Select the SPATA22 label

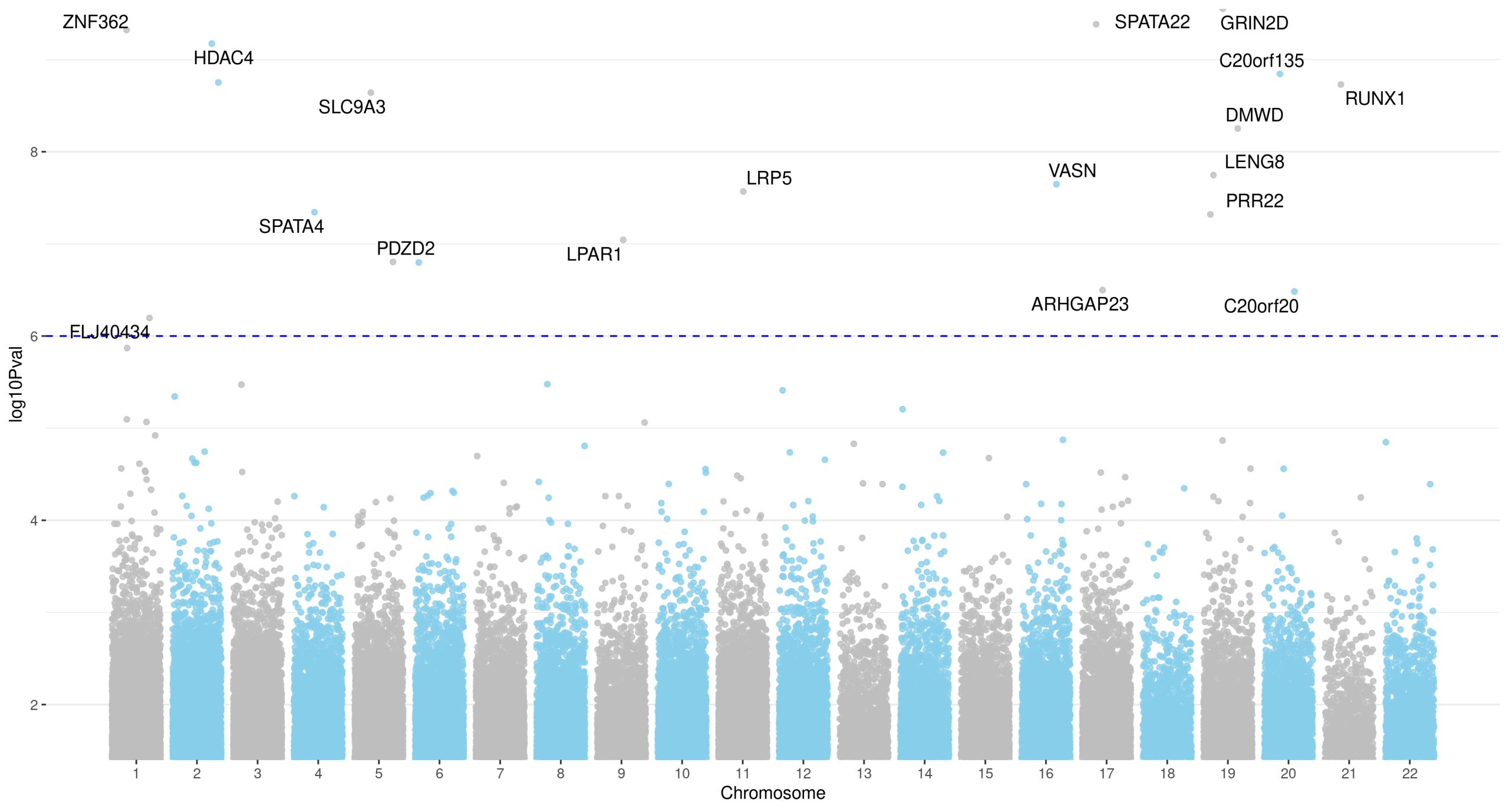pyautogui.click(x=1152, y=22)
